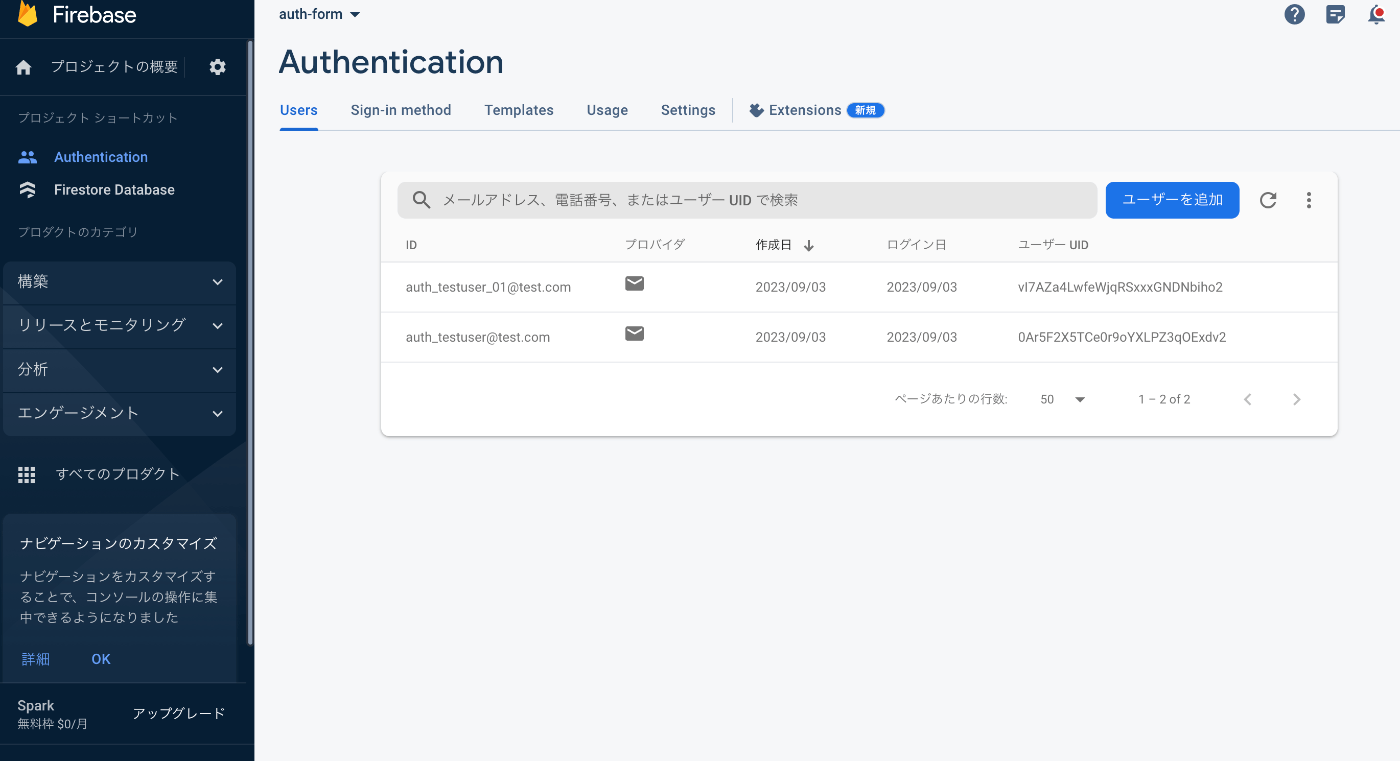
Task: Expand the リリースとモニタリング category
Action: (120, 325)
